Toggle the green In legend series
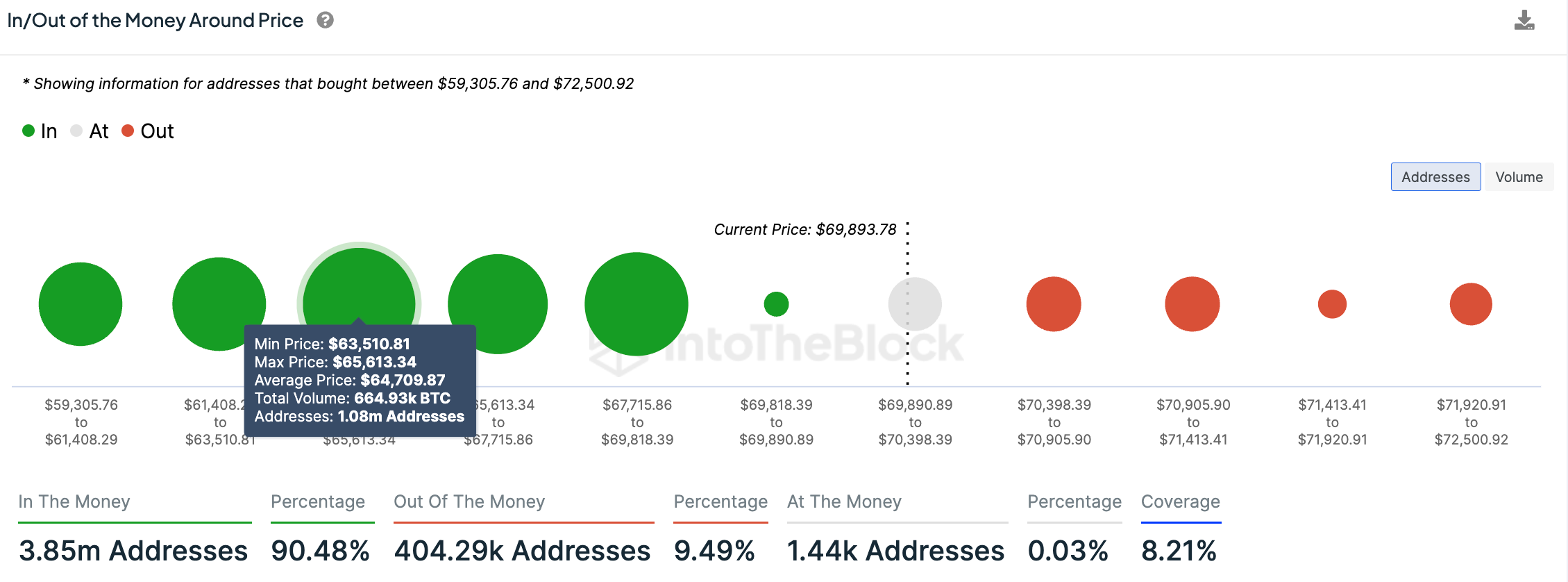 (x=40, y=131)
